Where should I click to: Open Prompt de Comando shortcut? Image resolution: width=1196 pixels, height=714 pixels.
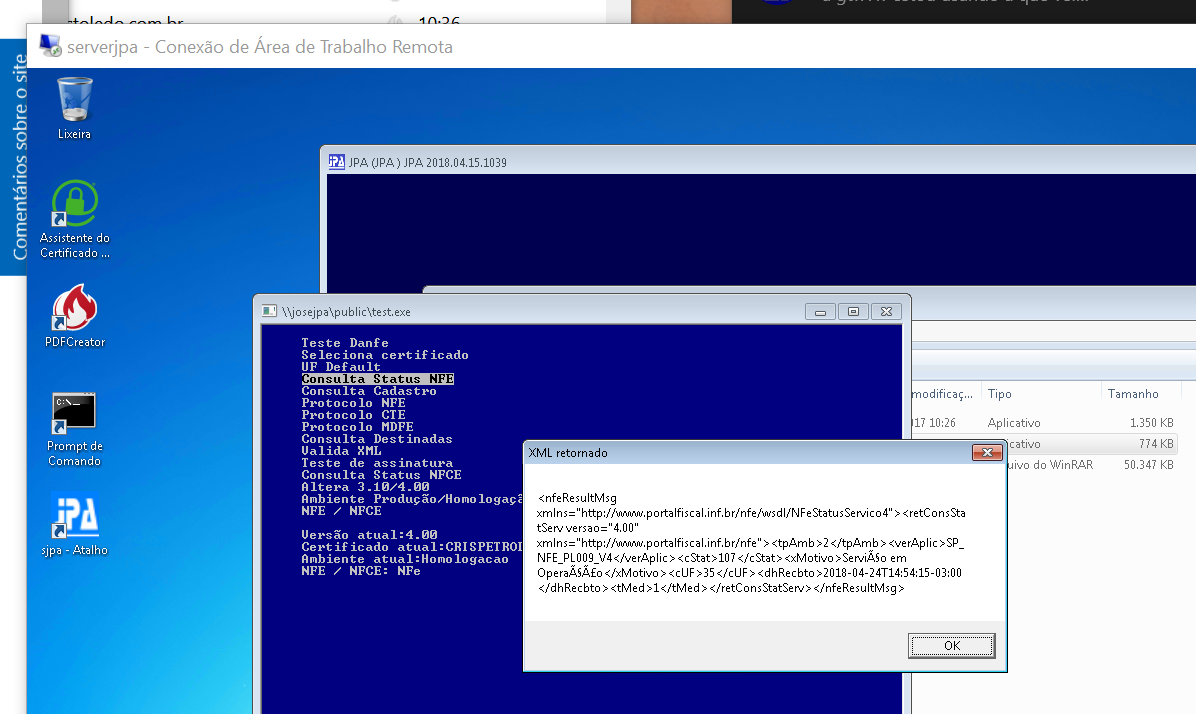point(75,412)
